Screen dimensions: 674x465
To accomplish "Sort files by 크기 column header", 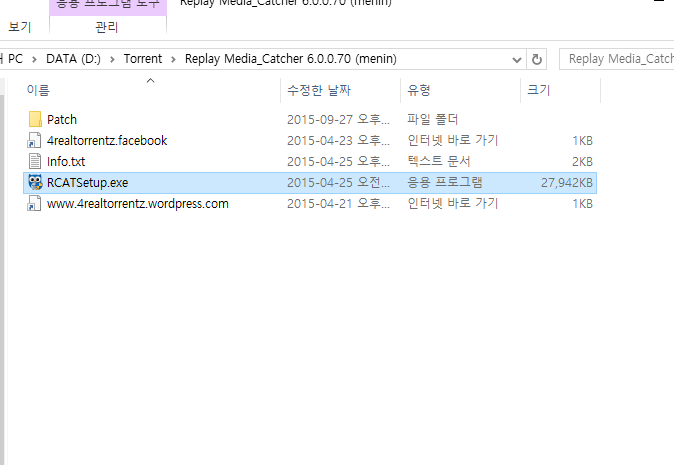I will click(x=539, y=90).
